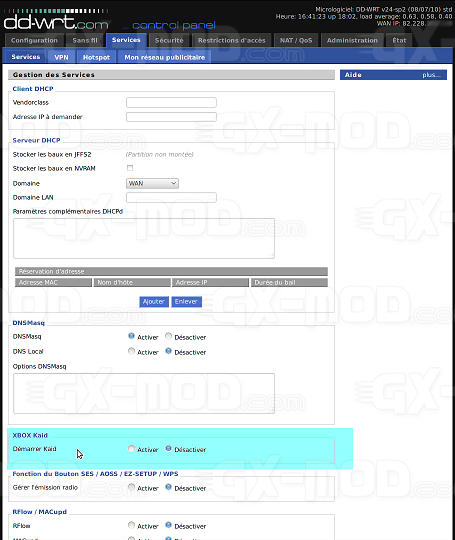Viewport: 455px width, 540px height.
Task: Select Désactiver for DNSMasq
Action: point(168,336)
